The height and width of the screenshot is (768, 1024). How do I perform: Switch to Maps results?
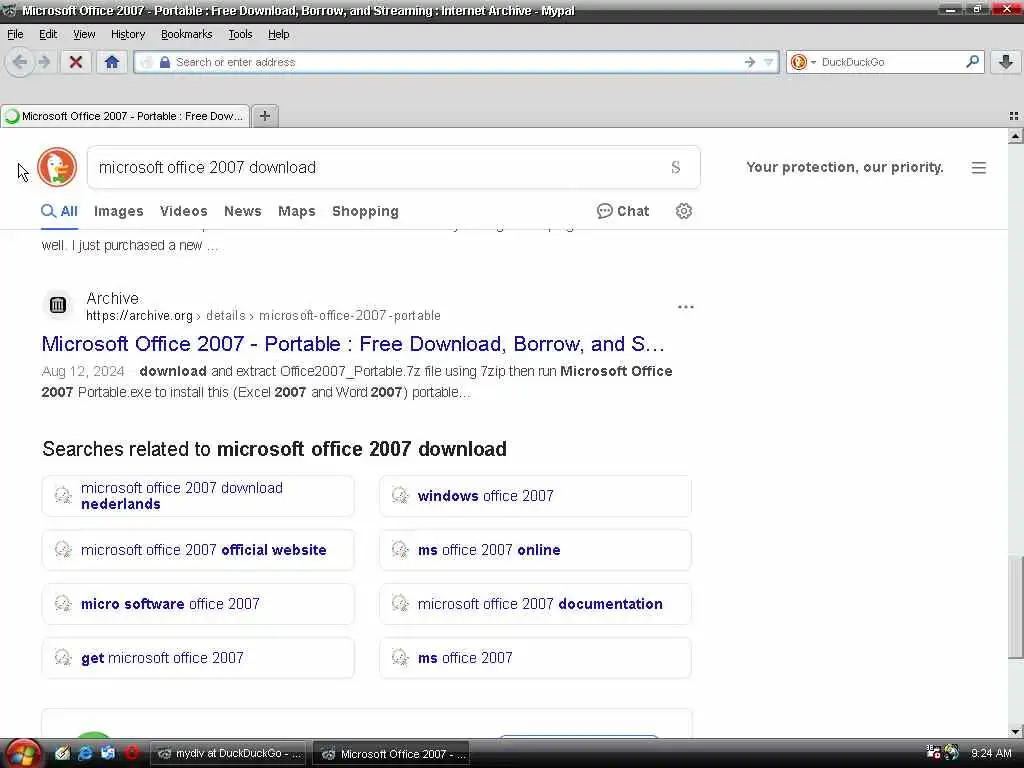tap(297, 211)
